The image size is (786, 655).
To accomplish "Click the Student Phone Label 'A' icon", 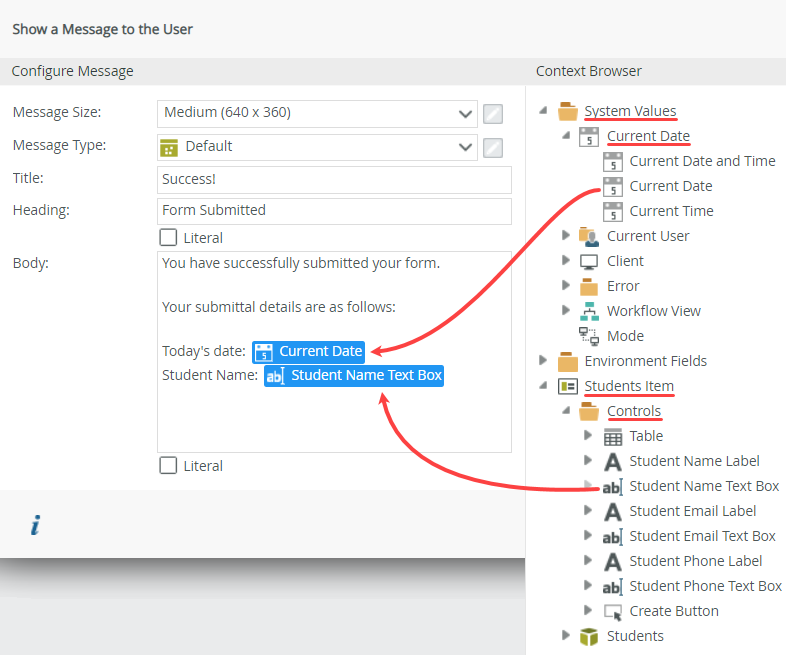I will 613,562.
